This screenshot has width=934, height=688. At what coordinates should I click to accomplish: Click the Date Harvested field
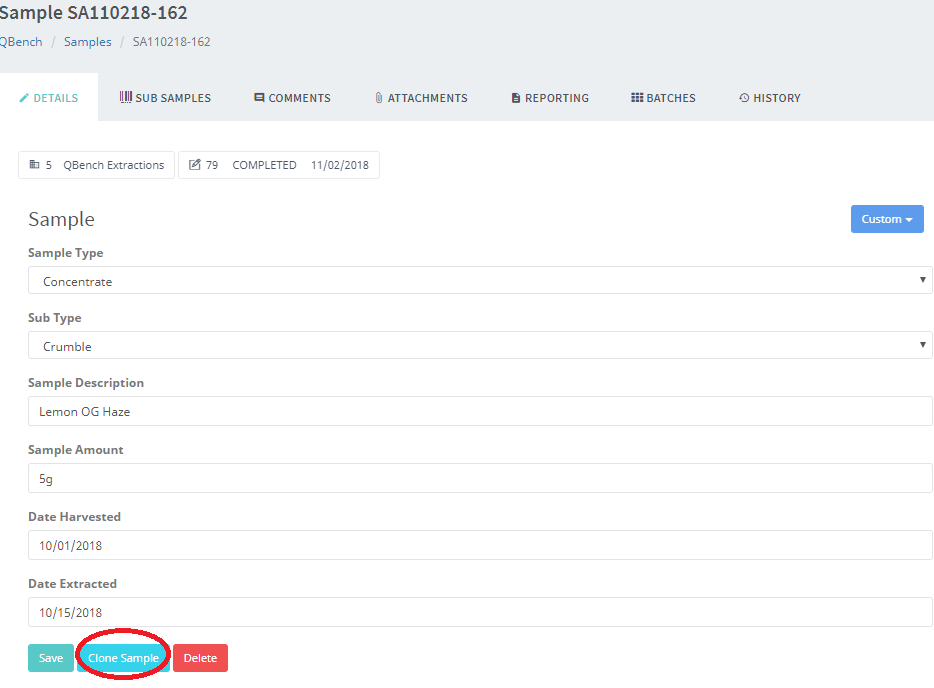tap(480, 545)
